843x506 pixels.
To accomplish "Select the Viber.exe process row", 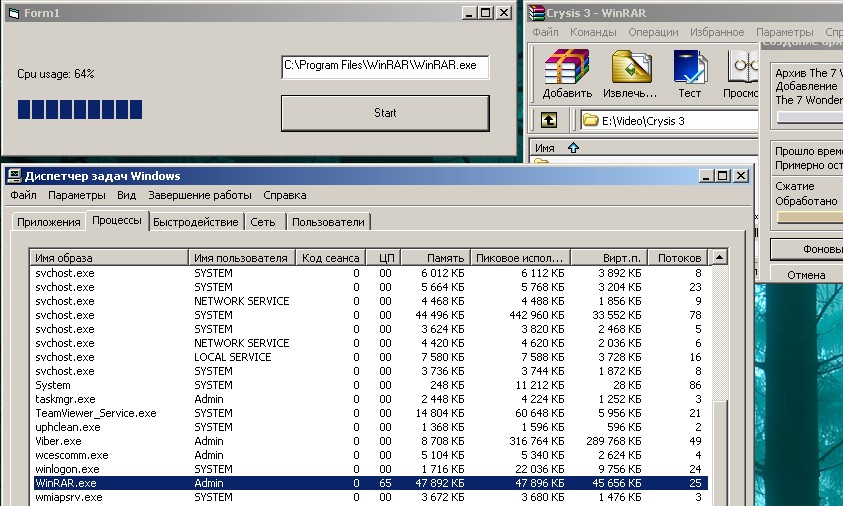I will 370,441.
